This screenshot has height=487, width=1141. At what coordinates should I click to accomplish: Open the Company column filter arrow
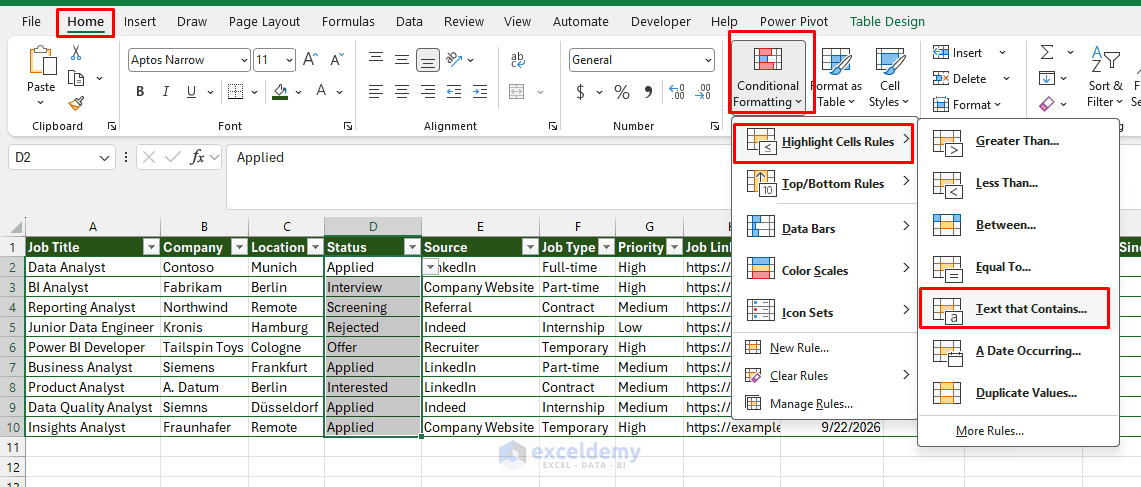coord(238,248)
